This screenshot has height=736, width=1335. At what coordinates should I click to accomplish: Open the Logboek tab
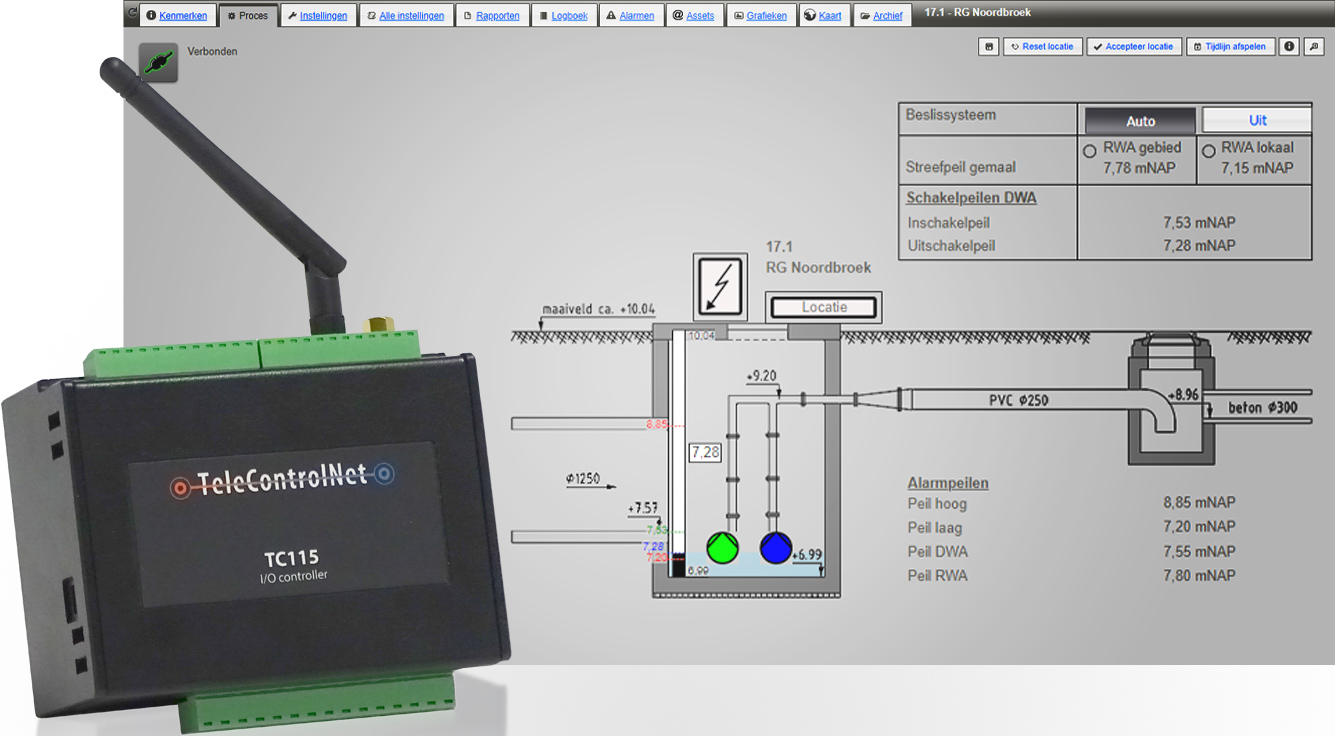[x=563, y=15]
